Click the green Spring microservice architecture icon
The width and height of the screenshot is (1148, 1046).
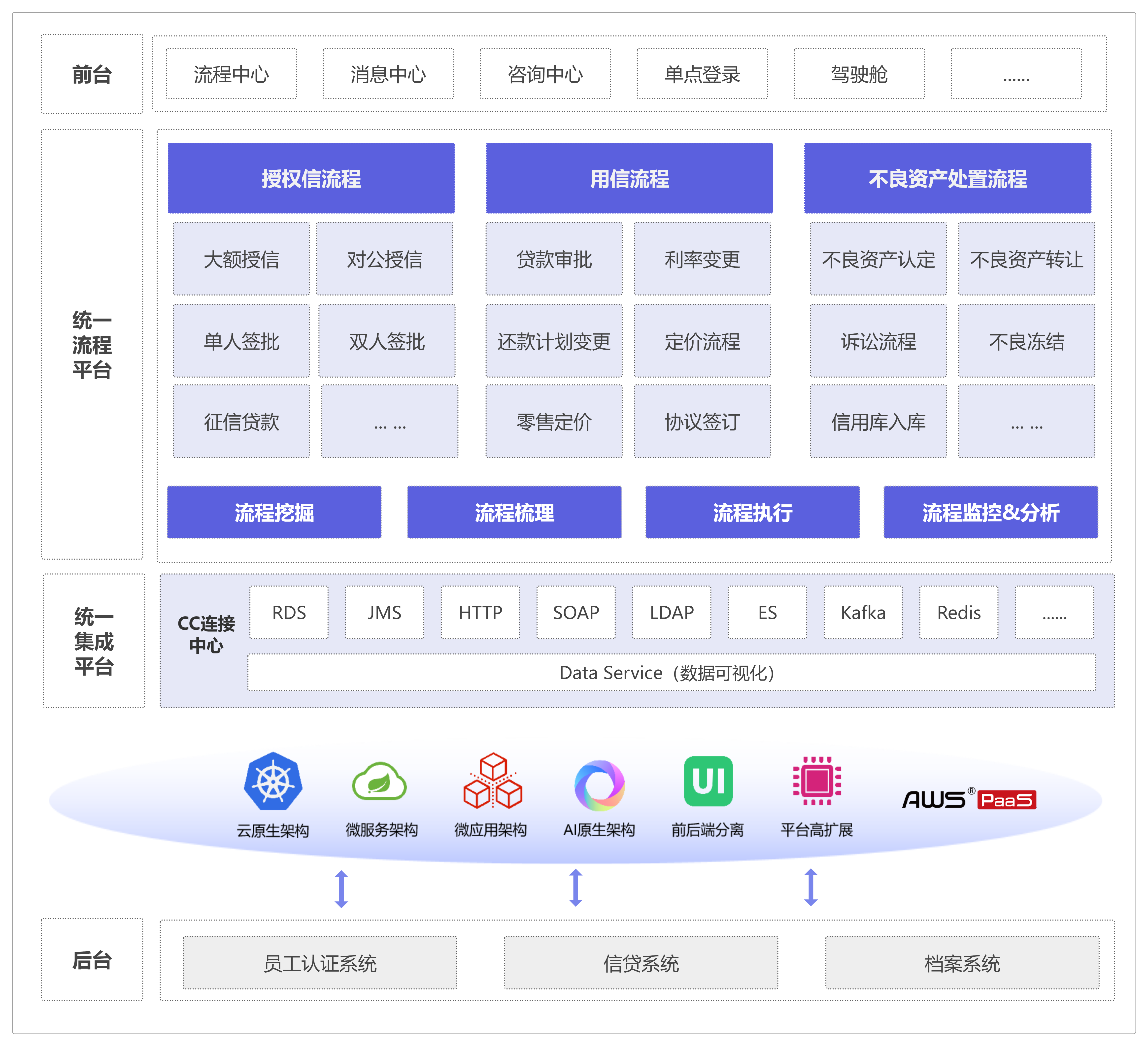379,781
